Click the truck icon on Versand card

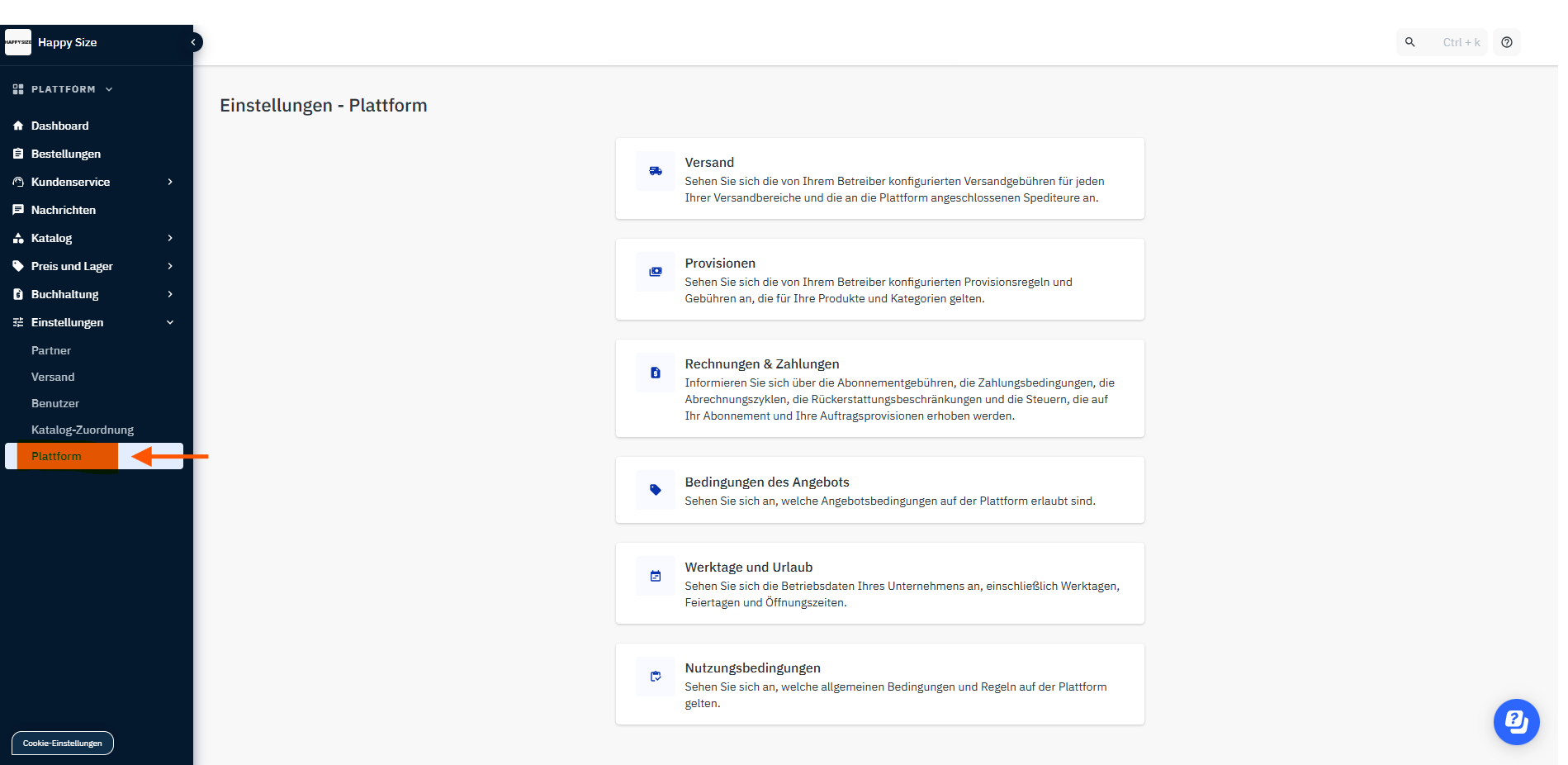coord(655,171)
